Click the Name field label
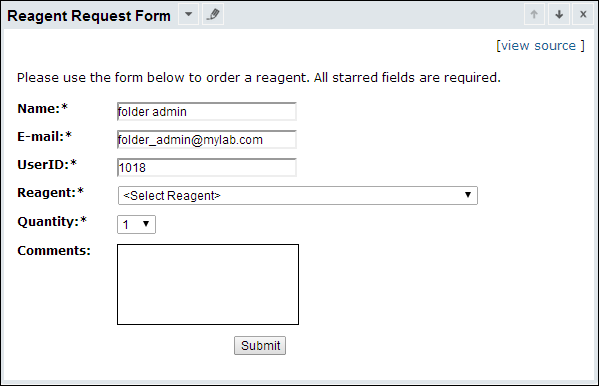Viewport: 599px width, 386px height. pyautogui.click(x=42, y=109)
